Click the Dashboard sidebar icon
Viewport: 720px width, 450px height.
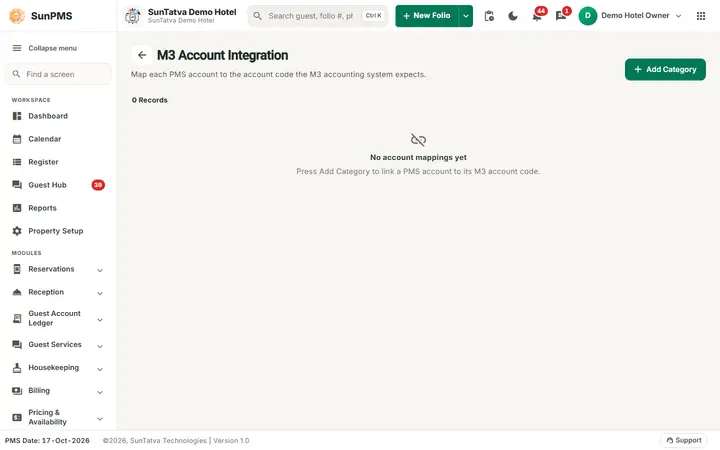(x=17, y=116)
